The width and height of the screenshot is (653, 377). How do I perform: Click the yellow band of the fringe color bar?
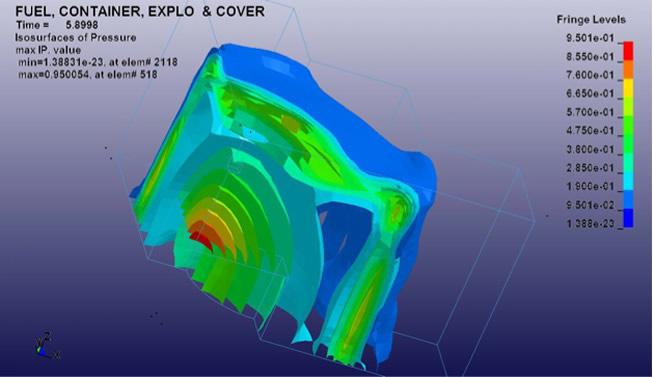tap(628, 88)
